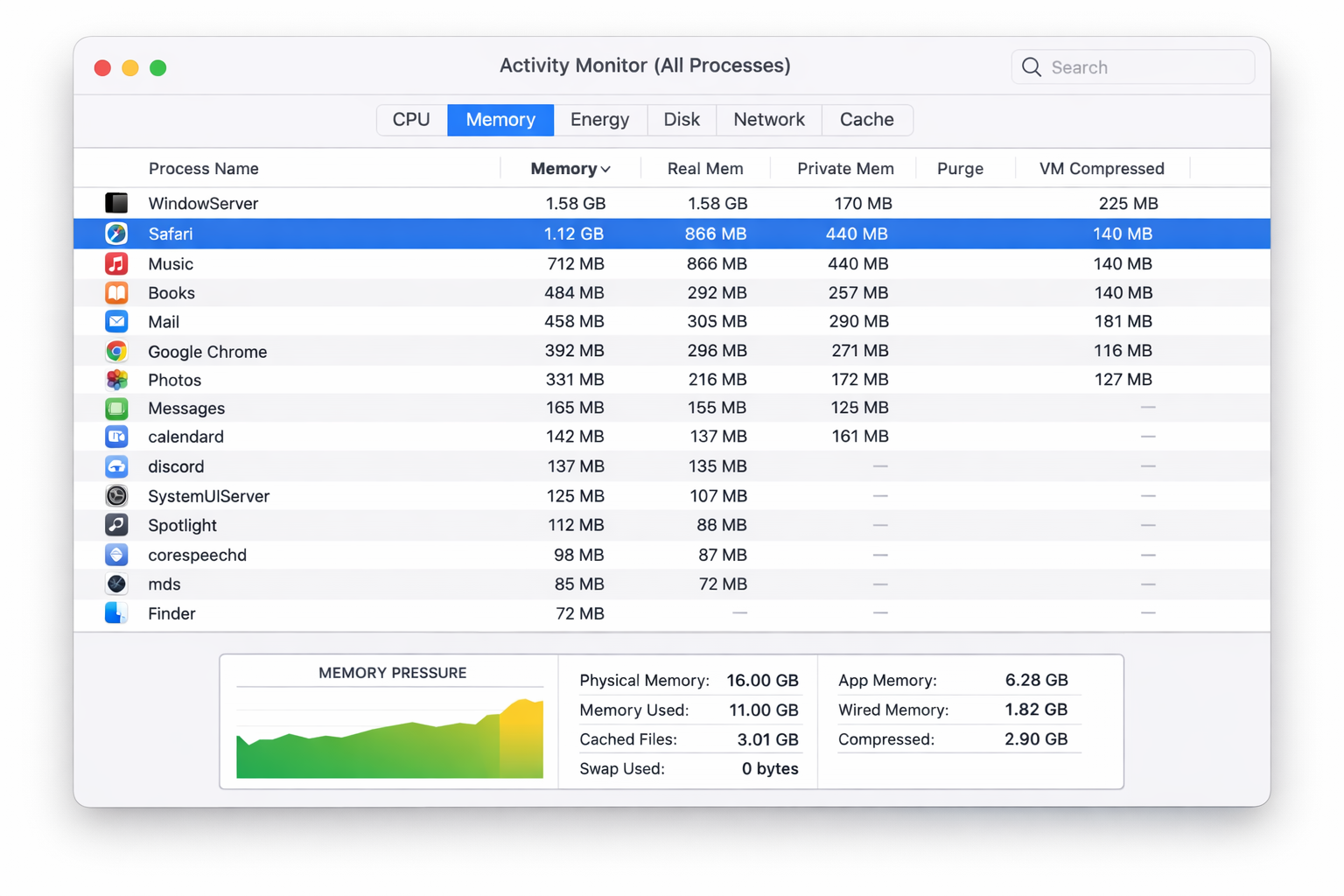Click Safari's 1.12 GB memory value
The width and height of the screenshot is (1344, 896).
pyautogui.click(x=574, y=234)
